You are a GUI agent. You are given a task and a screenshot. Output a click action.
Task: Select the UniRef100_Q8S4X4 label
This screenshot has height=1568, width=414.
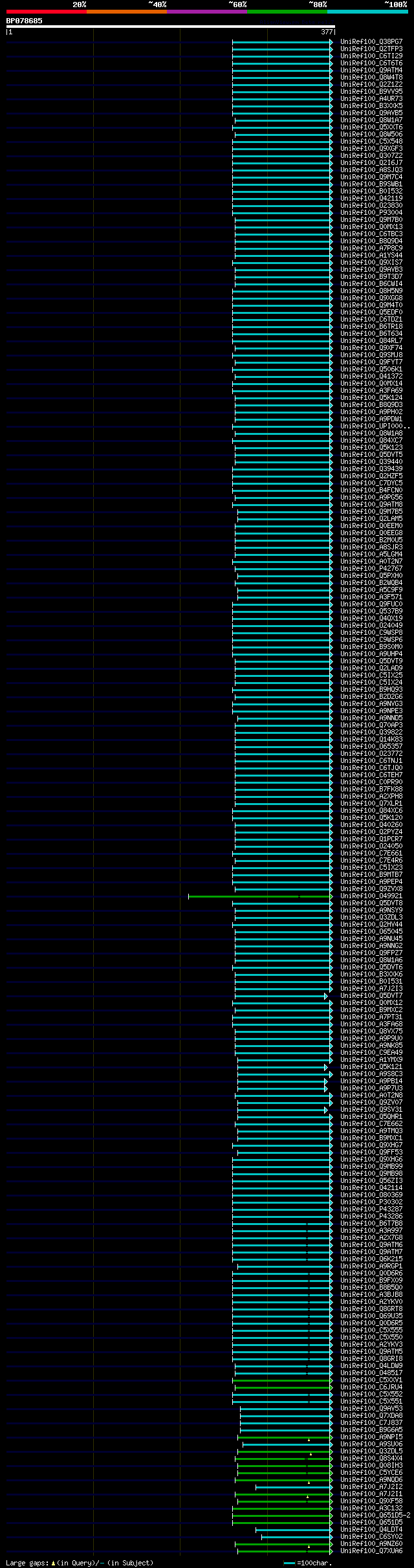(371, 1459)
